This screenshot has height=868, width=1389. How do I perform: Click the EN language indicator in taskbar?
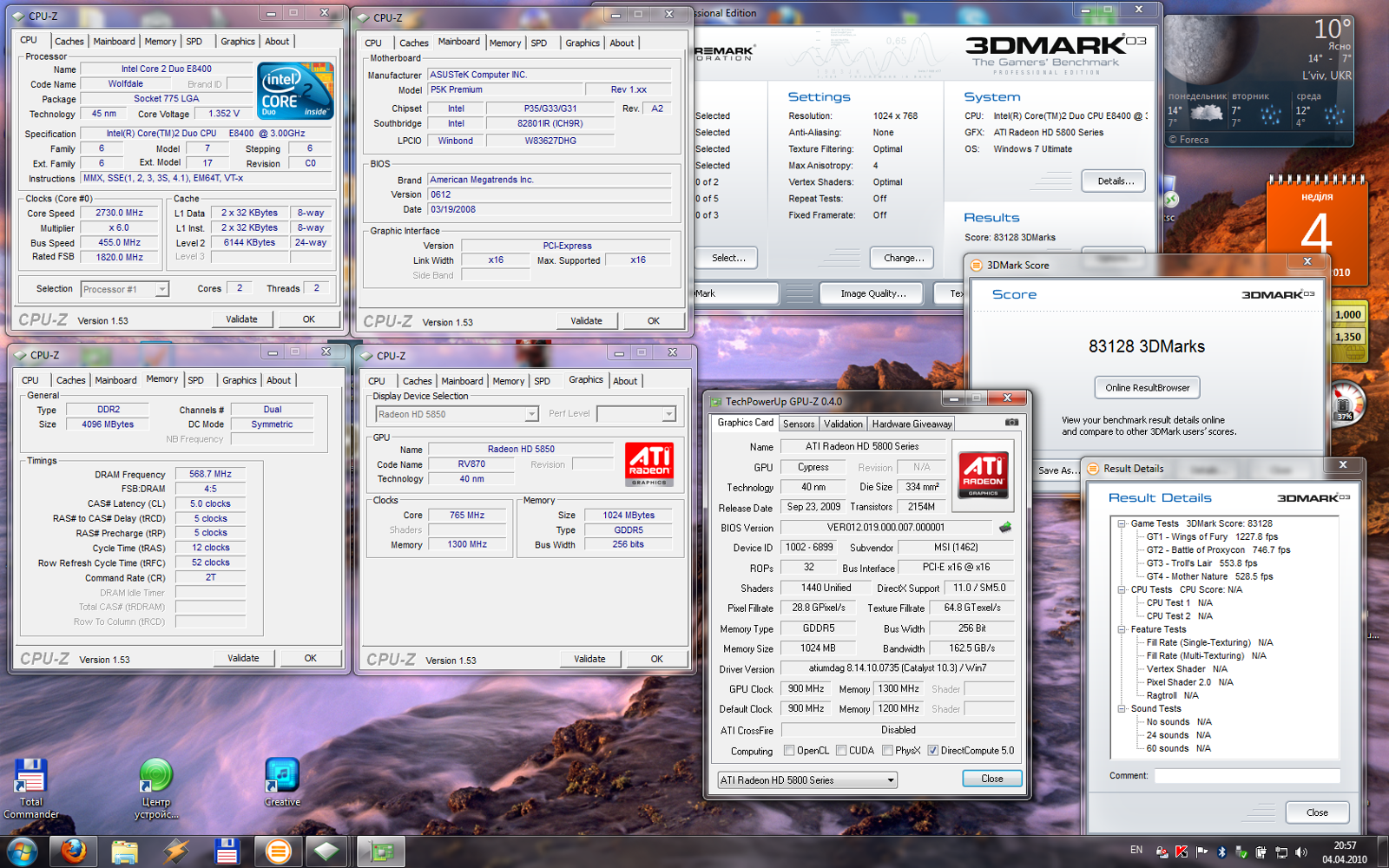(1136, 850)
